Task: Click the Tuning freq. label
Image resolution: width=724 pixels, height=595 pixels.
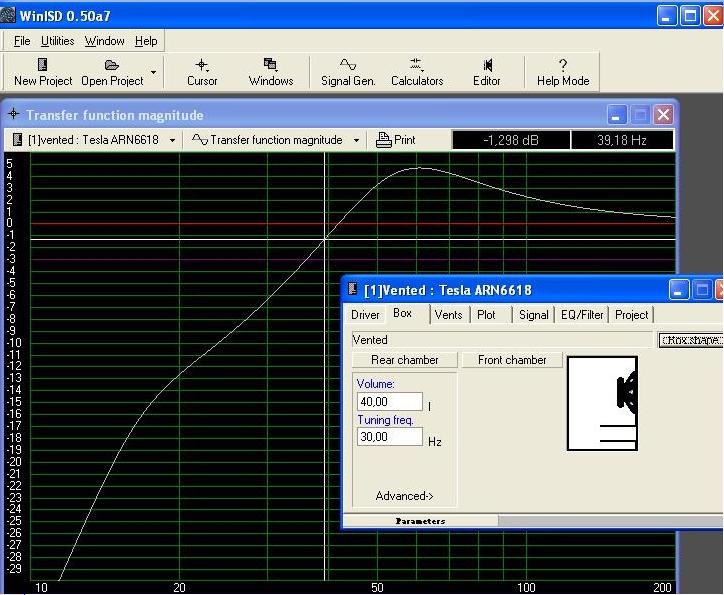Action: [385, 420]
